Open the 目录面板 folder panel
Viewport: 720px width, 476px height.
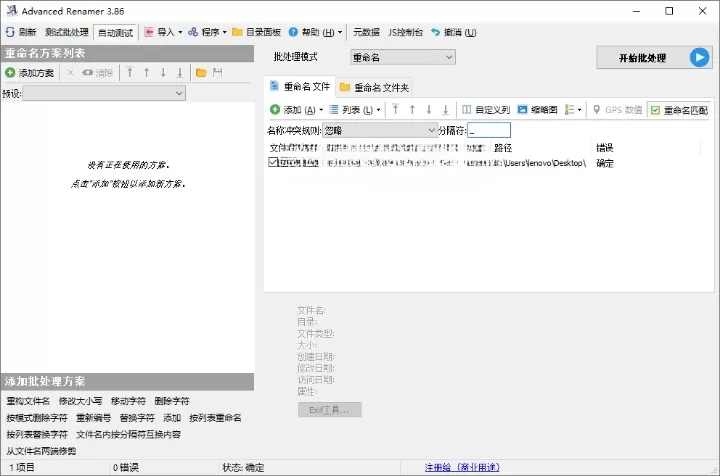[257, 32]
